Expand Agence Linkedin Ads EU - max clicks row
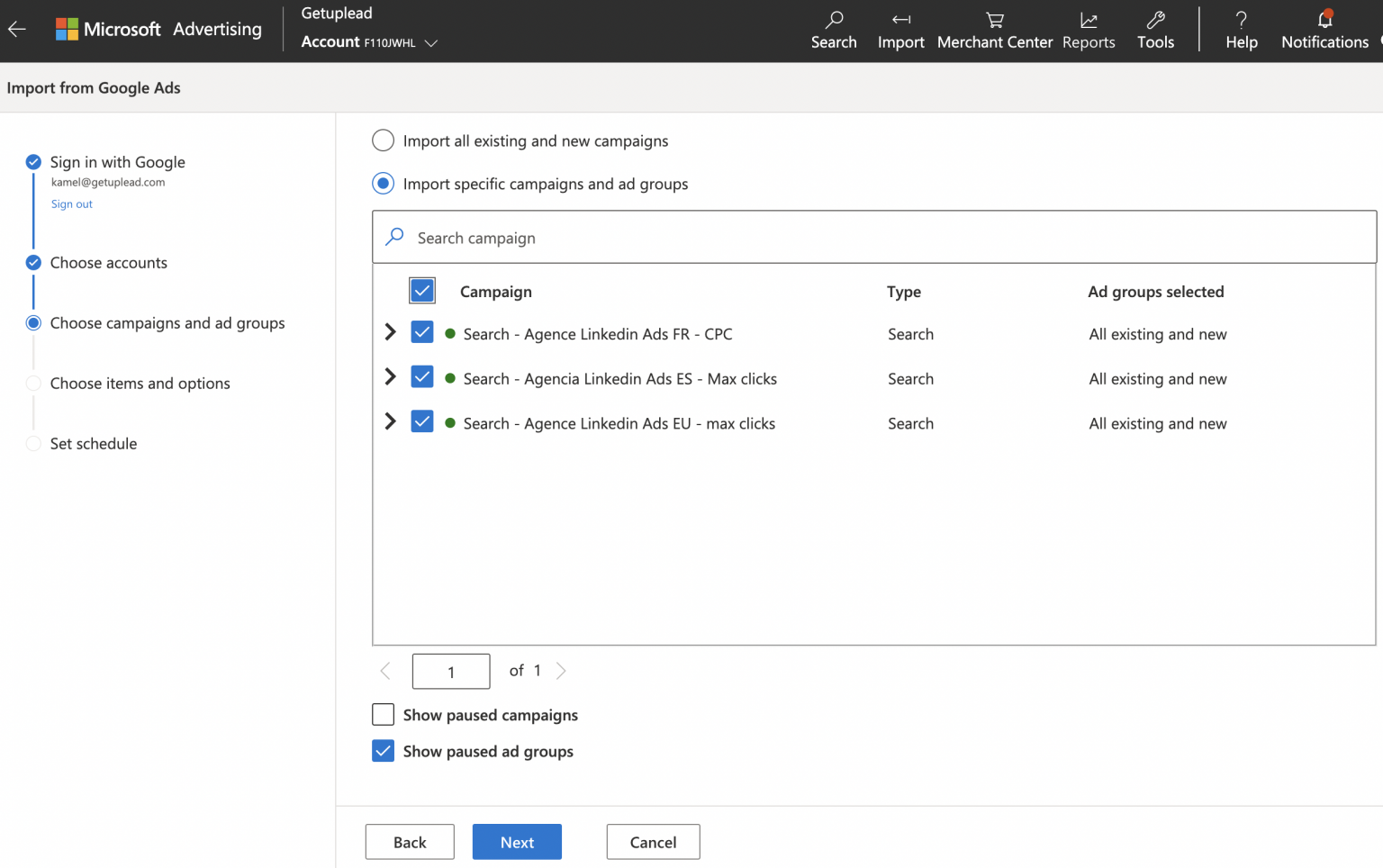The width and height of the screenshot is (1383, 868). 390,421
